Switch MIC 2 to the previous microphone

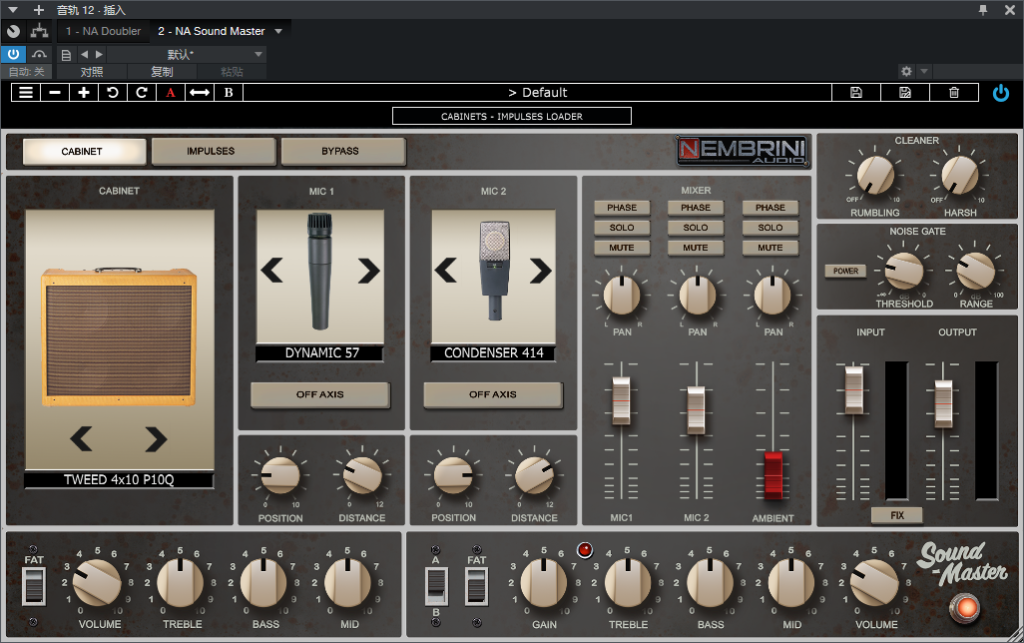[x=445, y=270]
